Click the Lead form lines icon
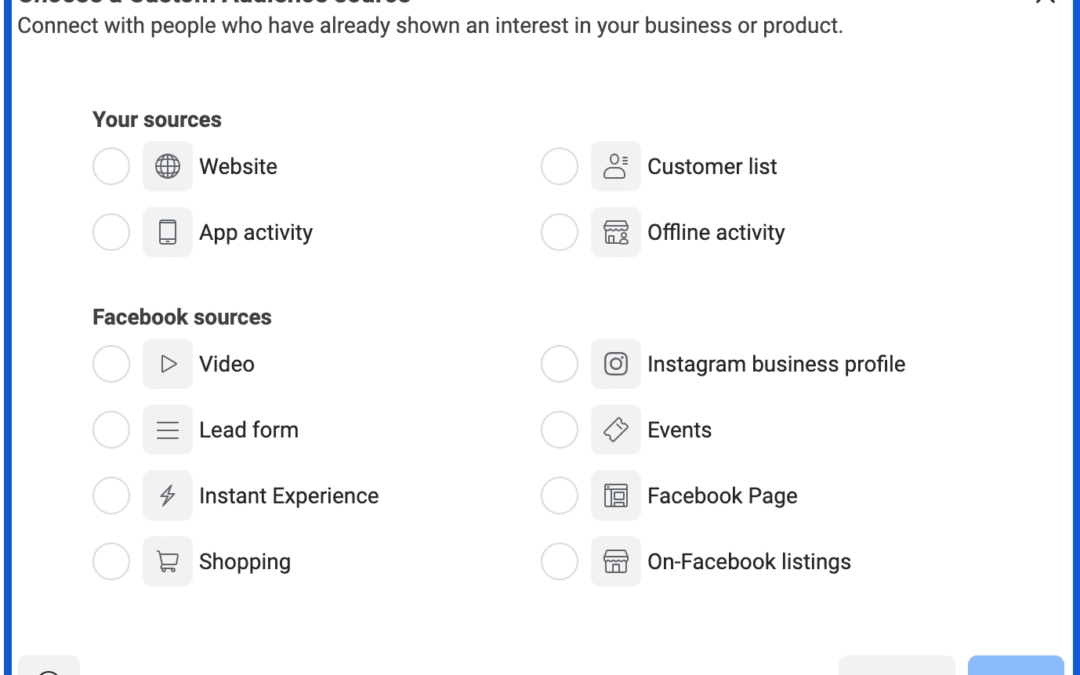This screenshot has width=1080, height=675. point(167,430)
